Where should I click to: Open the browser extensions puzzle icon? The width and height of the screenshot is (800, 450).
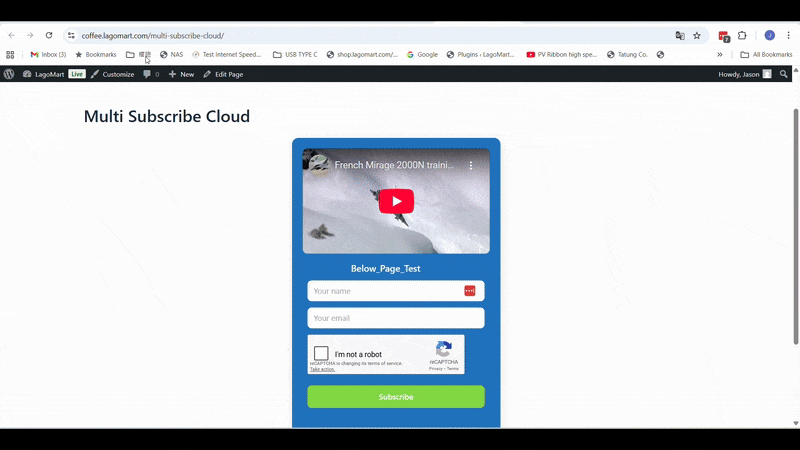tap(742, 35)
